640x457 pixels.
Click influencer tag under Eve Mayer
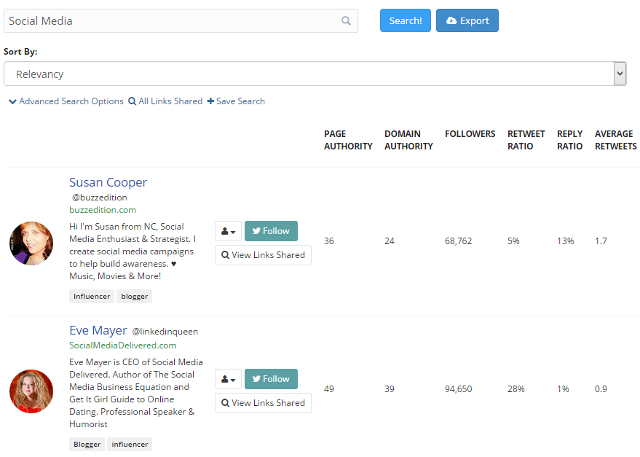tap(130, 444)
